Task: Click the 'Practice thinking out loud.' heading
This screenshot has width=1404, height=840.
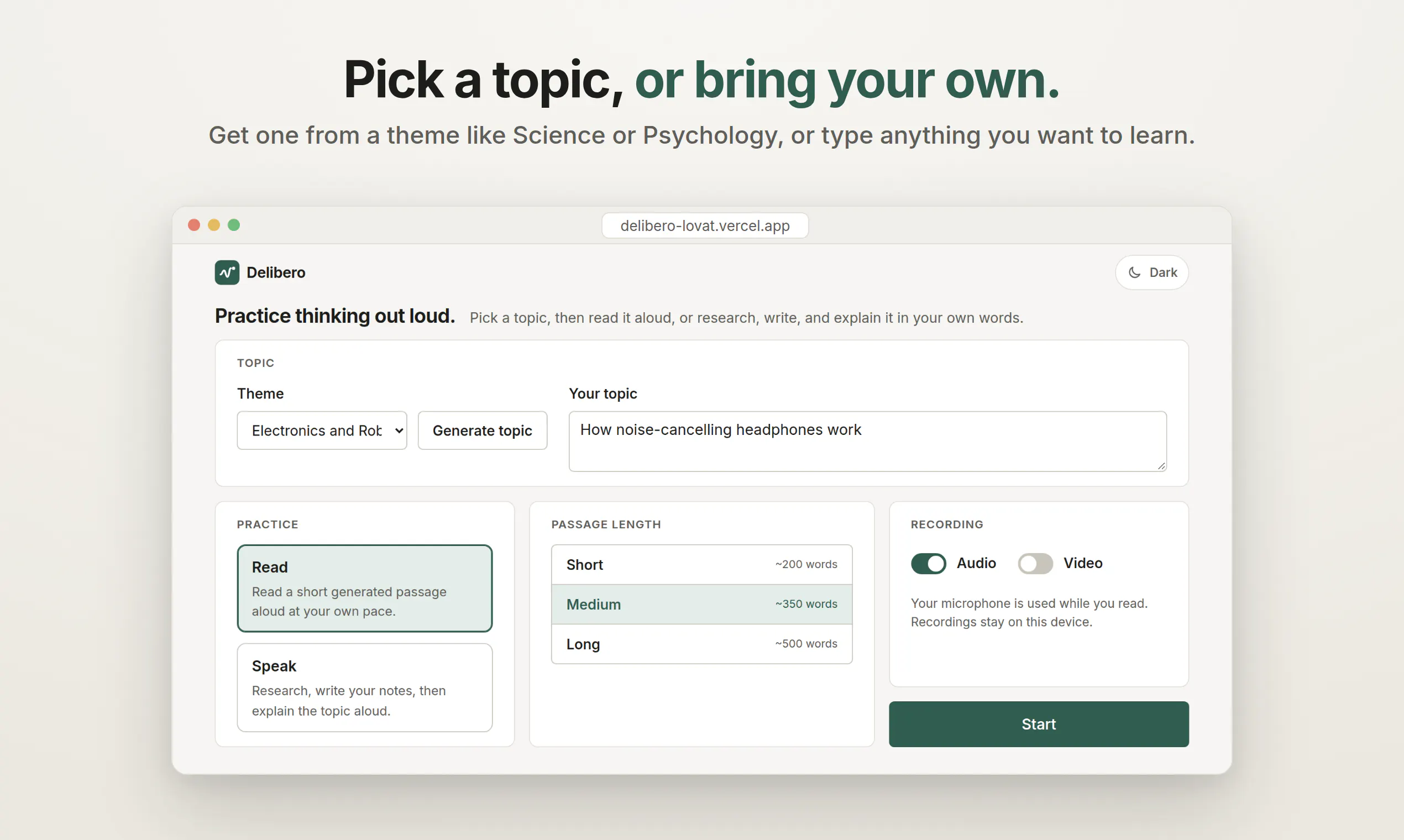Action: click(x=334, y=316)
